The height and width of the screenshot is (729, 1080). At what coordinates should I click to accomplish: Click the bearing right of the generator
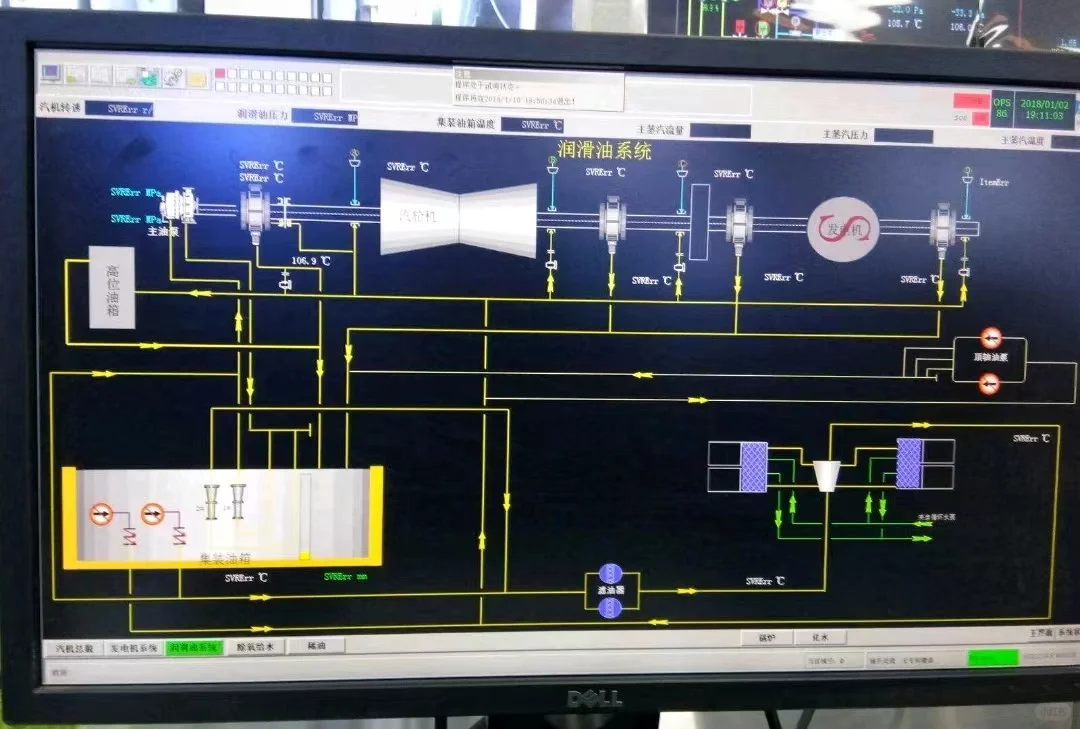pyautogui.click(x=943, y=227)
